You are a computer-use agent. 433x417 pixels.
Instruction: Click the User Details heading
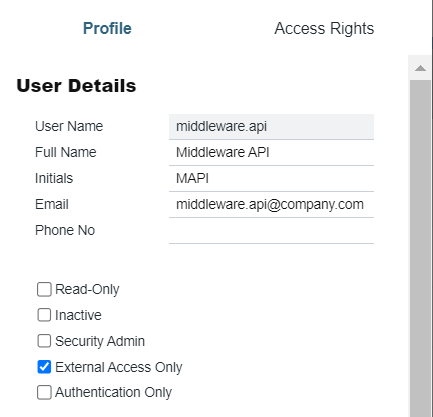(76, 86)
